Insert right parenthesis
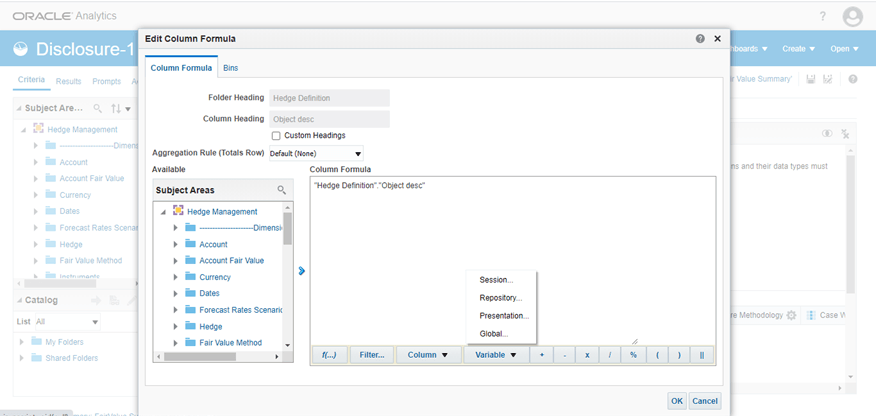The width and height of the screenshot is (876, 416). click(x=679, y=355)
